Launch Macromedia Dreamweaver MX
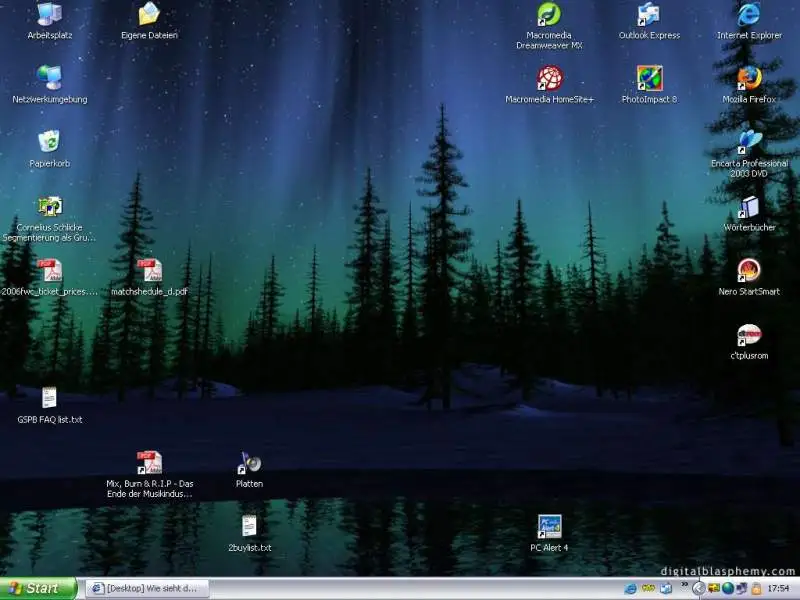 [549, 15]
